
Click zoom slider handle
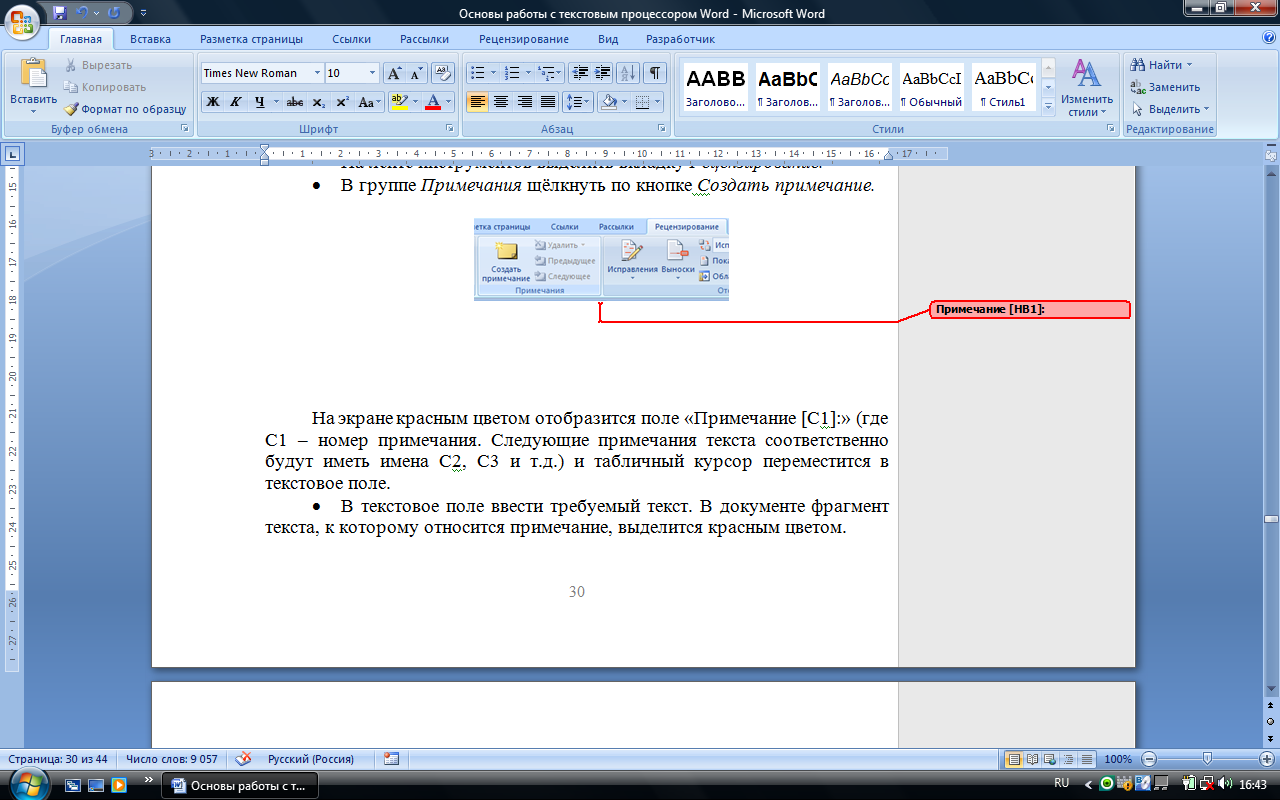[1208, 759]
